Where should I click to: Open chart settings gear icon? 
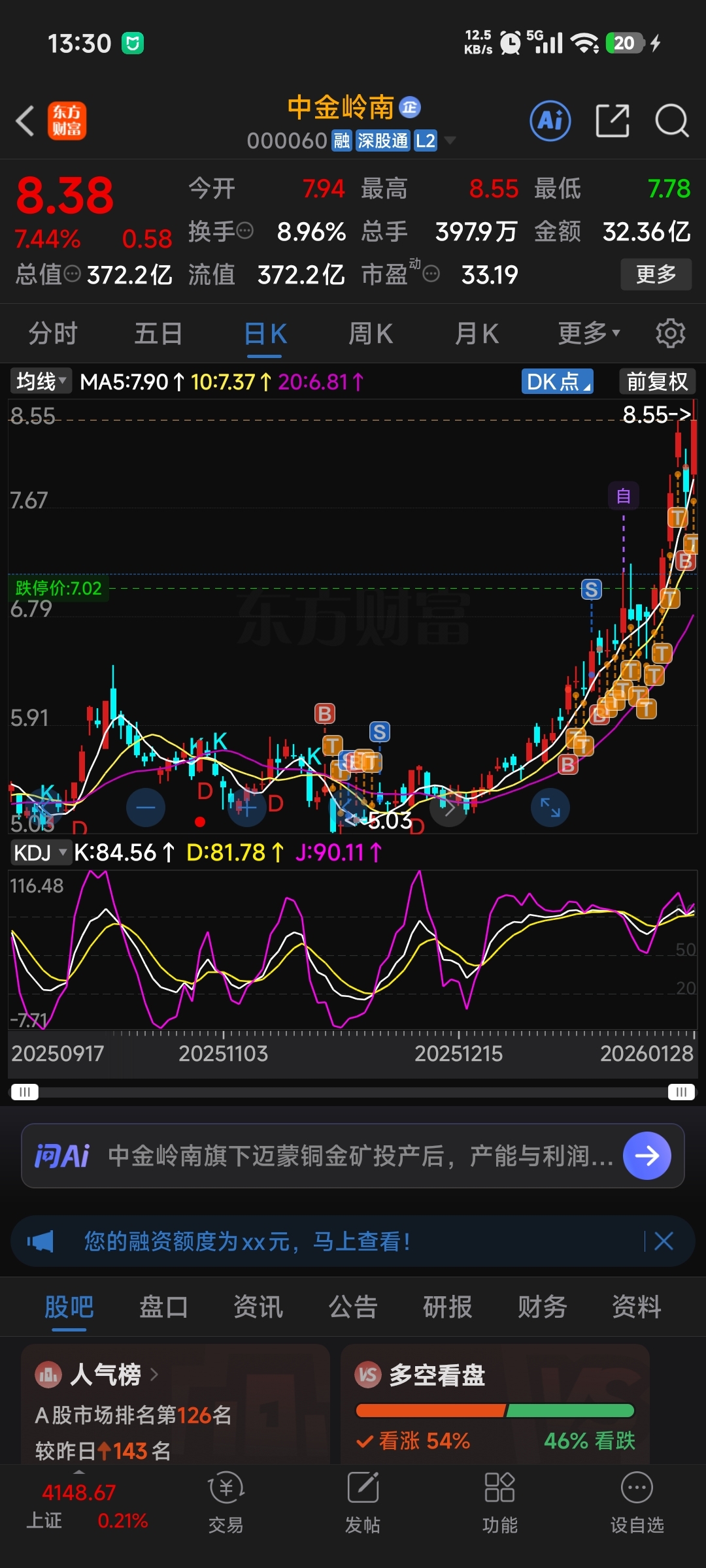(x=671, y=333)
